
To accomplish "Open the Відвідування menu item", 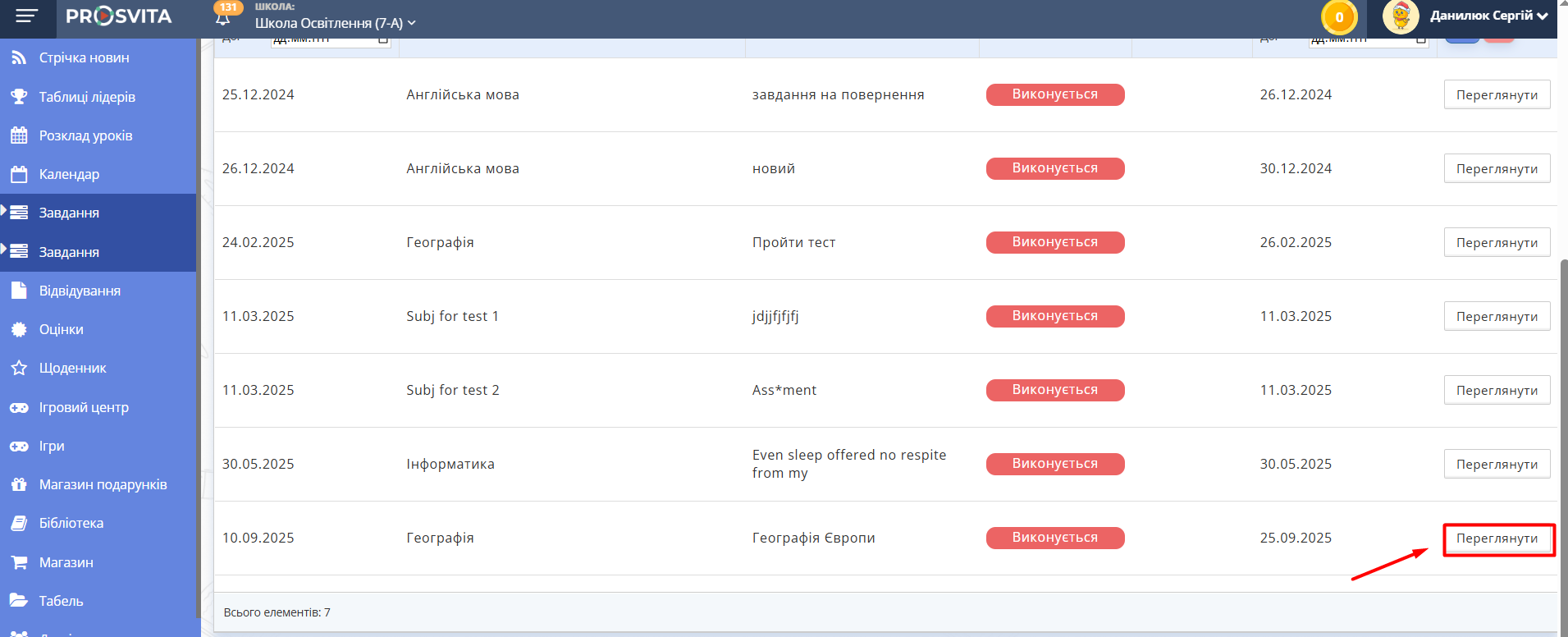I will 80,291.
